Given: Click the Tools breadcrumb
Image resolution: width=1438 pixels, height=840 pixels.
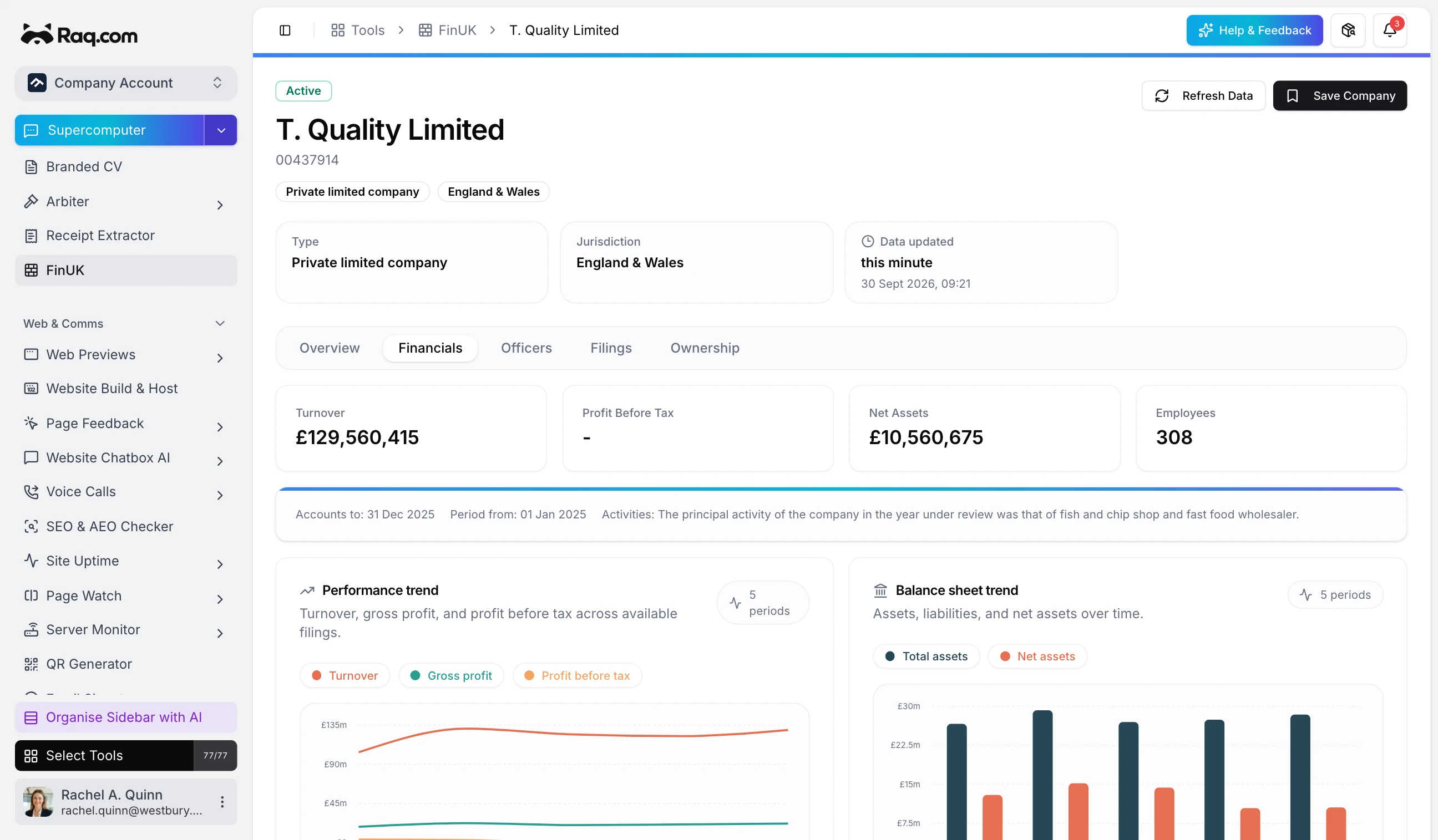Looking at the screenshot, I should tap(358, 30).
